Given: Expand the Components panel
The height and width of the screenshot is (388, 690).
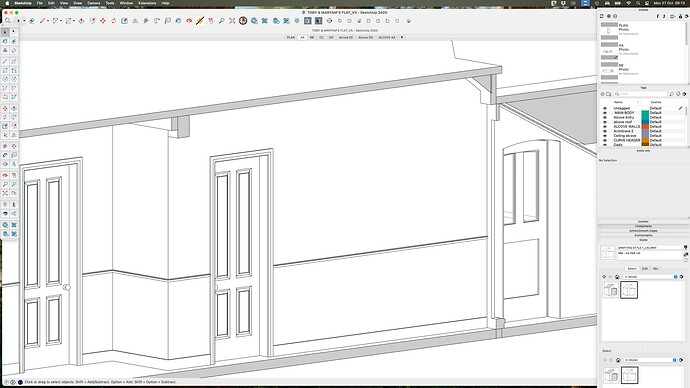Looking at the screenshot, I should (x=643, y=226).
